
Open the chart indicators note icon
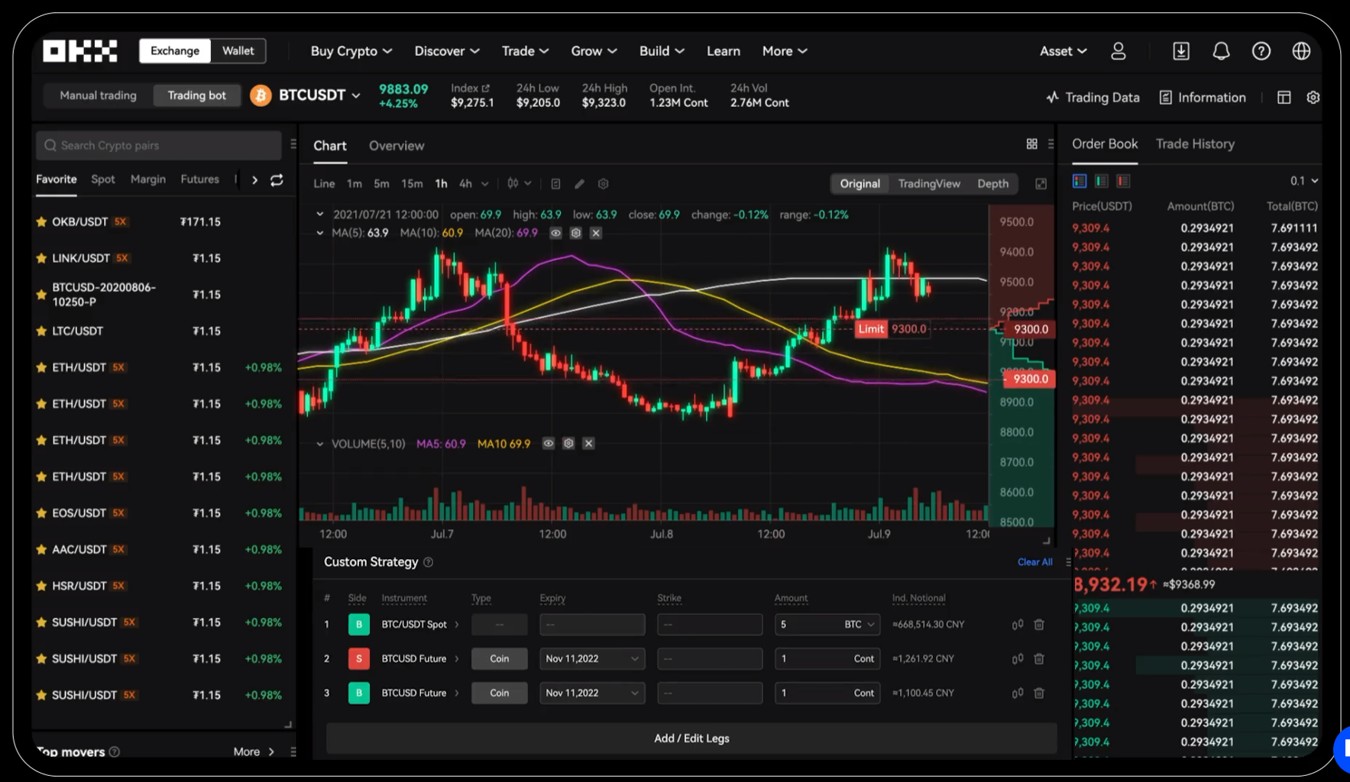(556, 184)
